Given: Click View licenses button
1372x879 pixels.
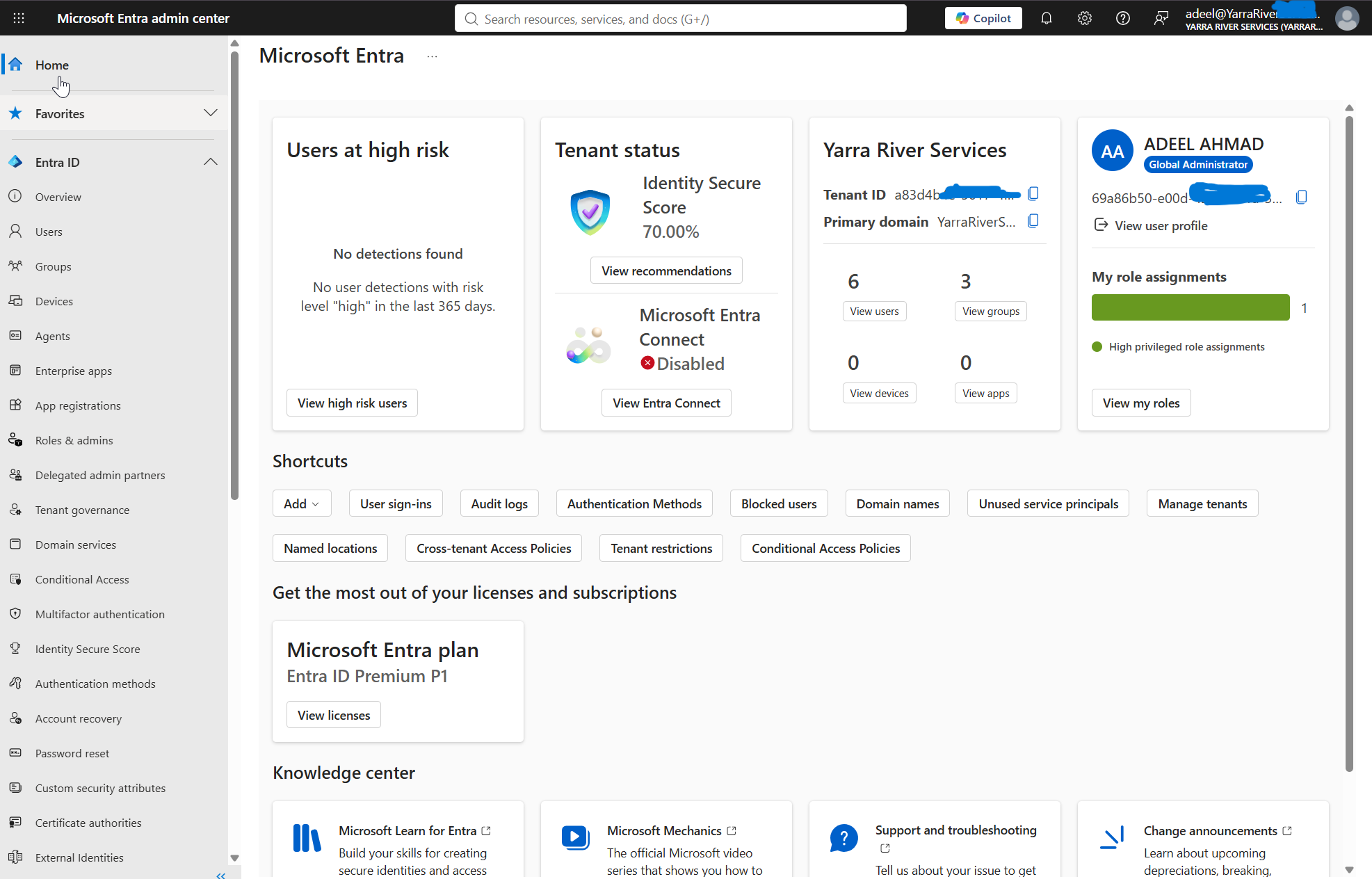Looking at the screenshot, I should tap(334, 715).
